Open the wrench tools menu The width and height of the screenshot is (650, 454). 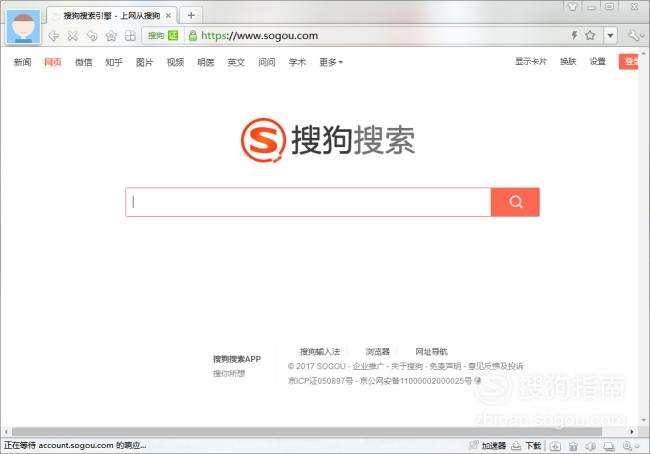634,36
